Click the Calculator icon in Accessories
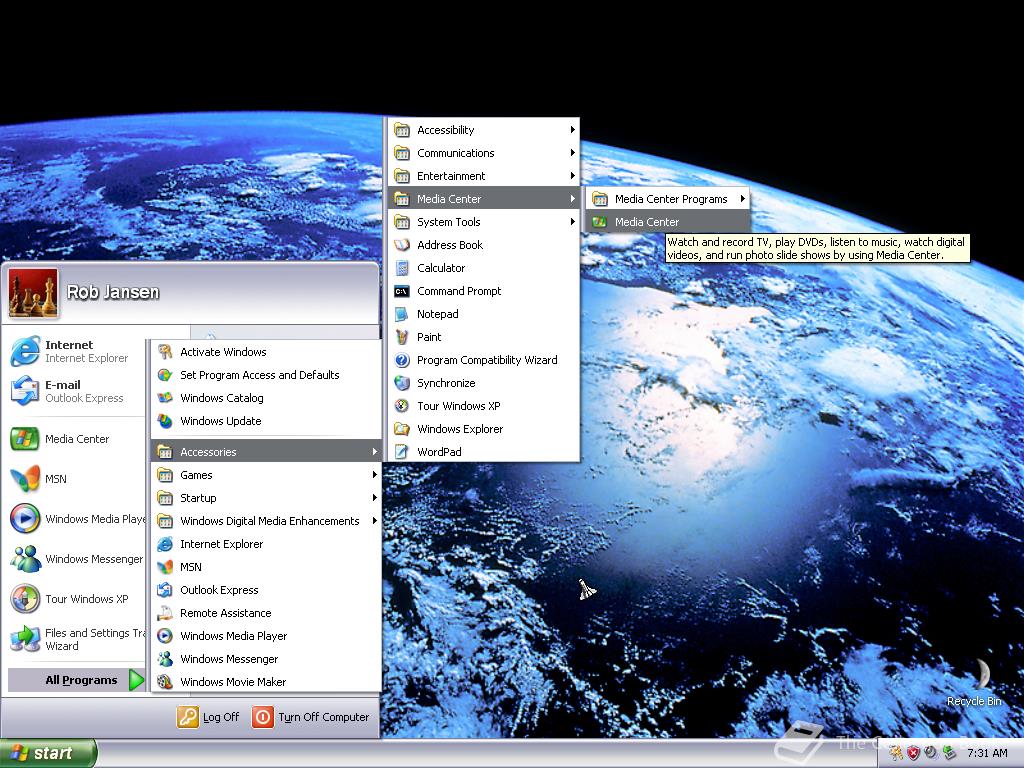 (402, 268)
